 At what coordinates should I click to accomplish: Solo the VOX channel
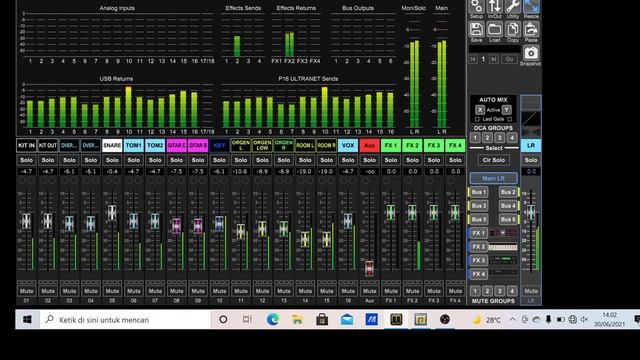tap(348, 160)
